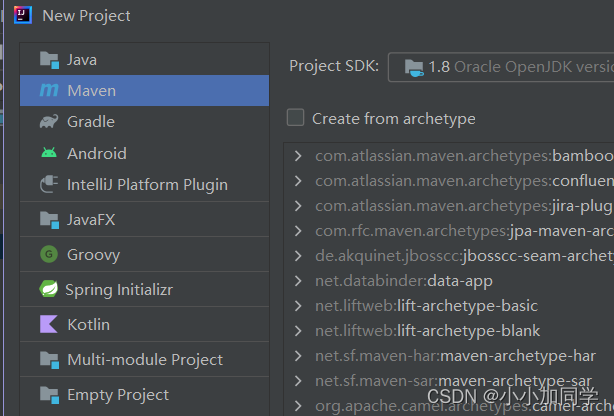Click the IntelliJ IDEA logo in title bar
The height and width of the screenshot is (416, 614).
point(23,16)
